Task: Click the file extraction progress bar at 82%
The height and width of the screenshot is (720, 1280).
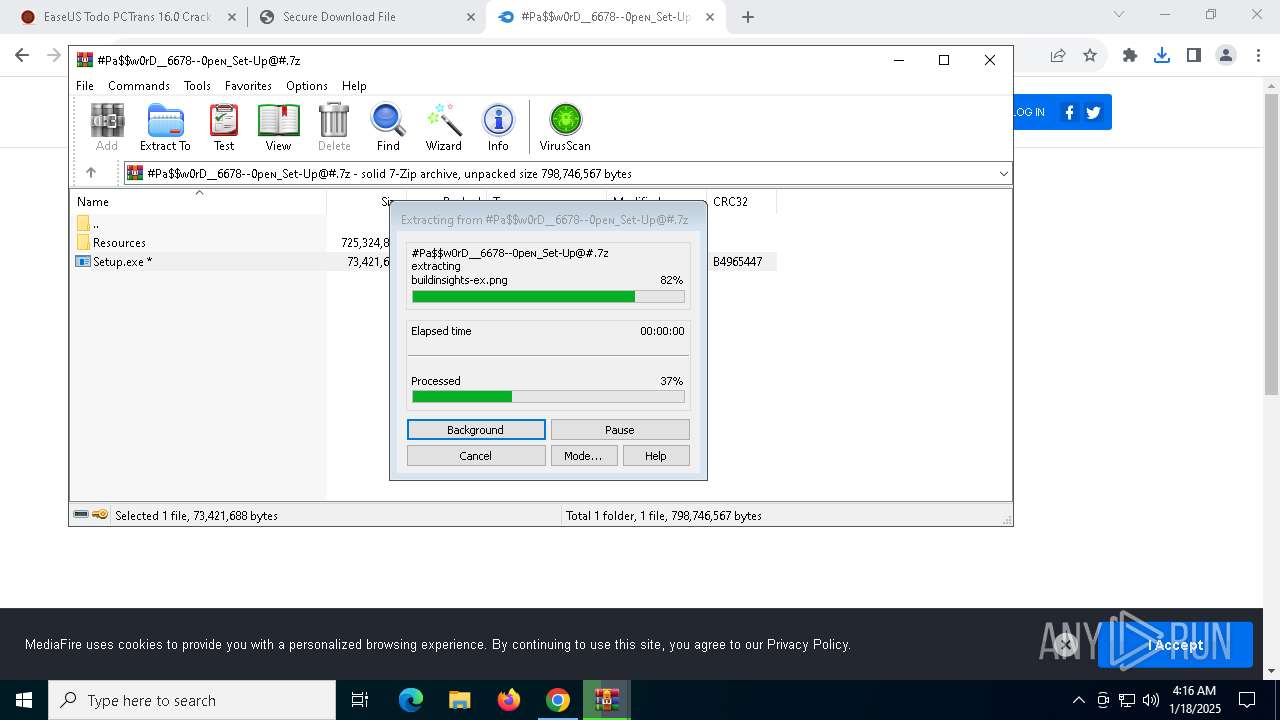Action: (x=548, y=296)
